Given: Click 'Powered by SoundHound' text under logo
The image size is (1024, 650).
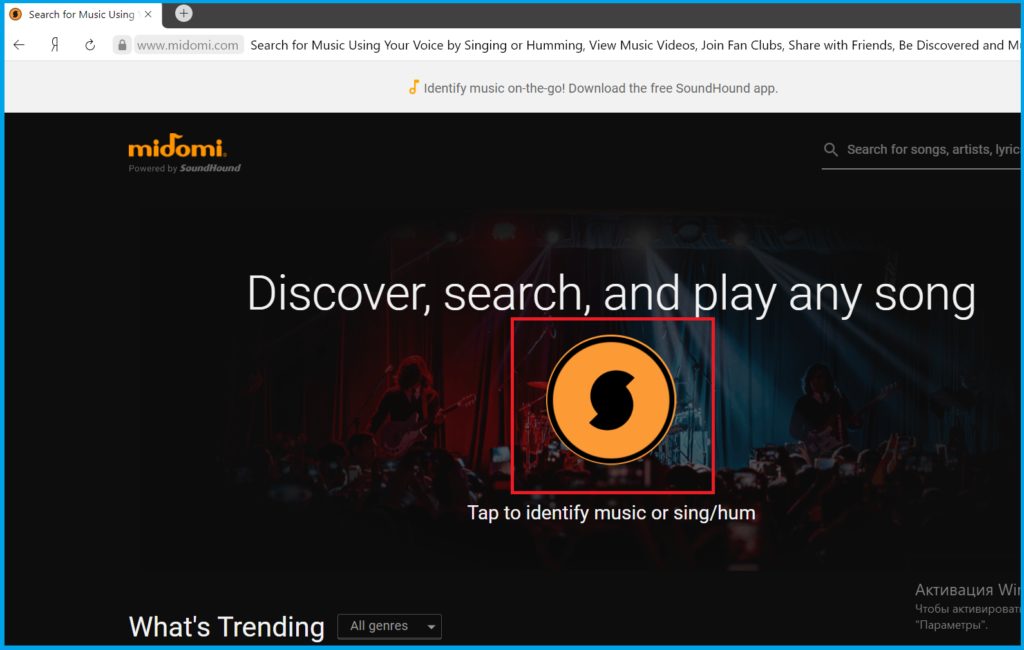Looking at the screenshot, I should pos(184,169).
